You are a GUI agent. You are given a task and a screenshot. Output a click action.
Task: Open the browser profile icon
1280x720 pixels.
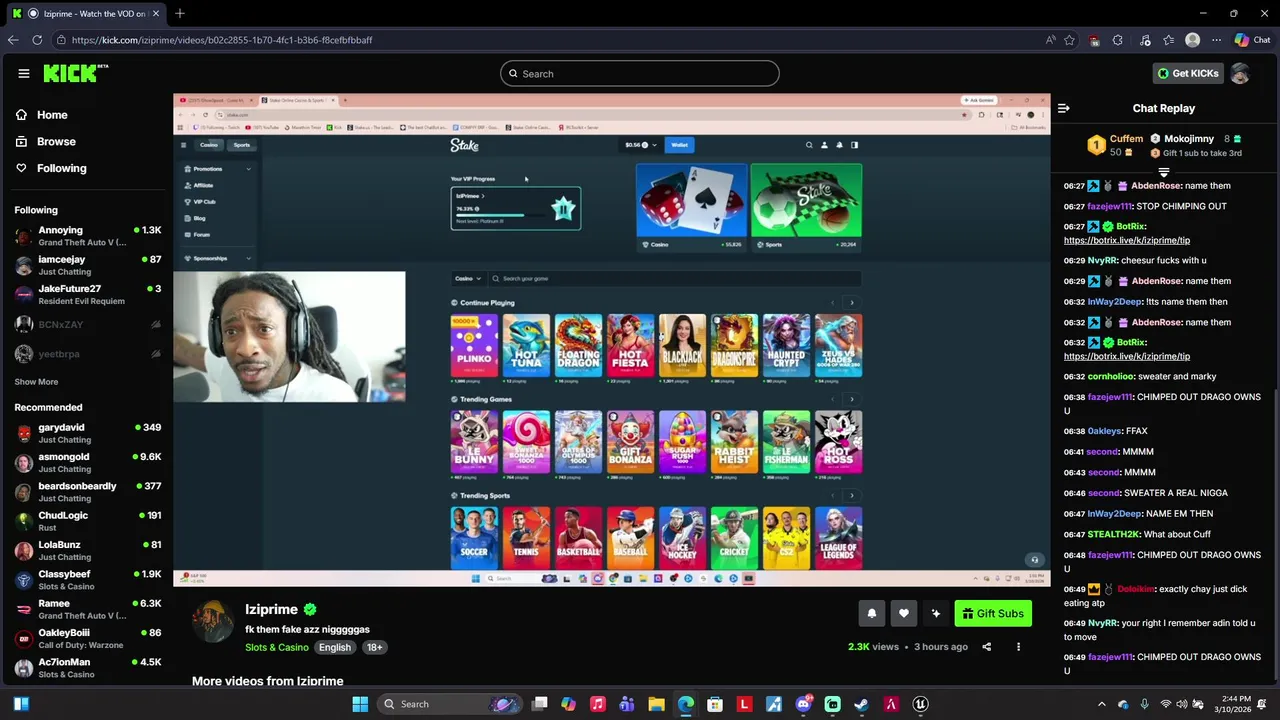[1192, 40]
